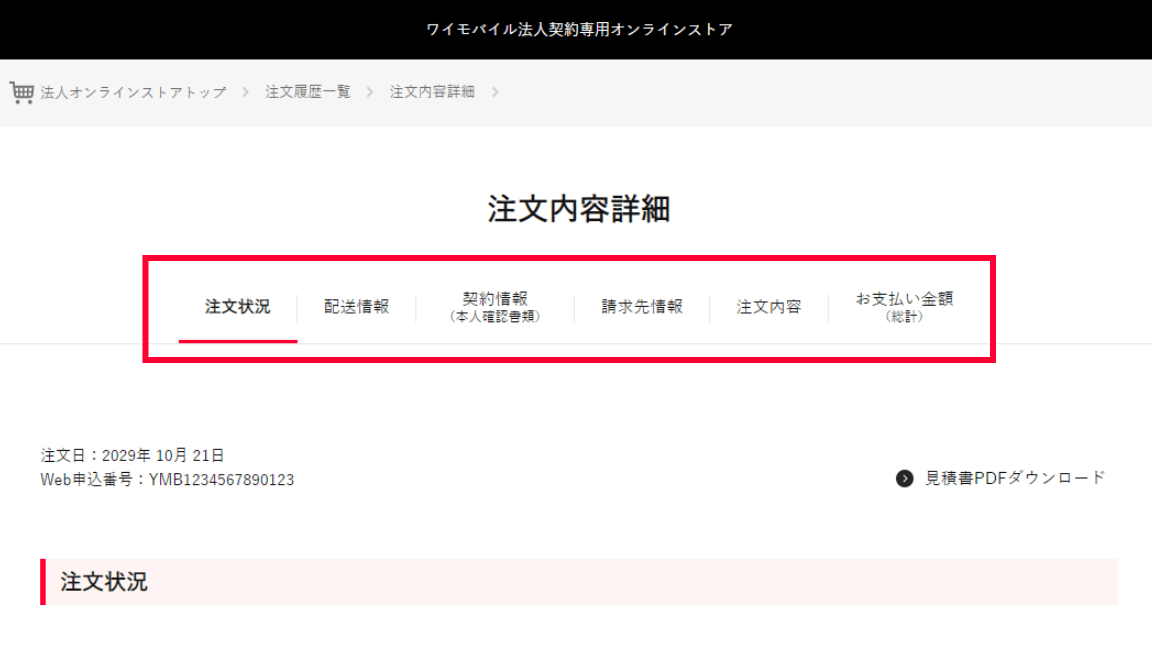
Task: Click the circled arrow icon beside 見積書PDFダウンロード
Action: (x=905, y=479)
